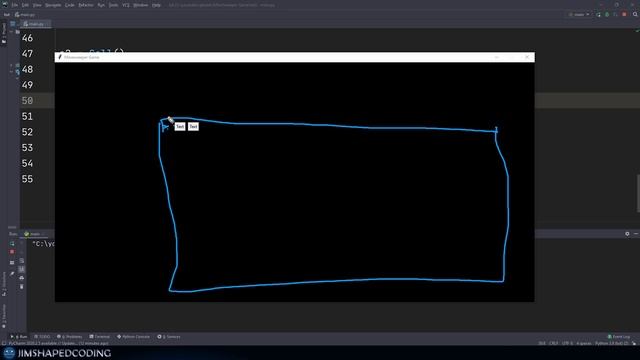Click the Rerun icon in Run panel
Viewport: 640px width, 360px height.
[12, 244]
